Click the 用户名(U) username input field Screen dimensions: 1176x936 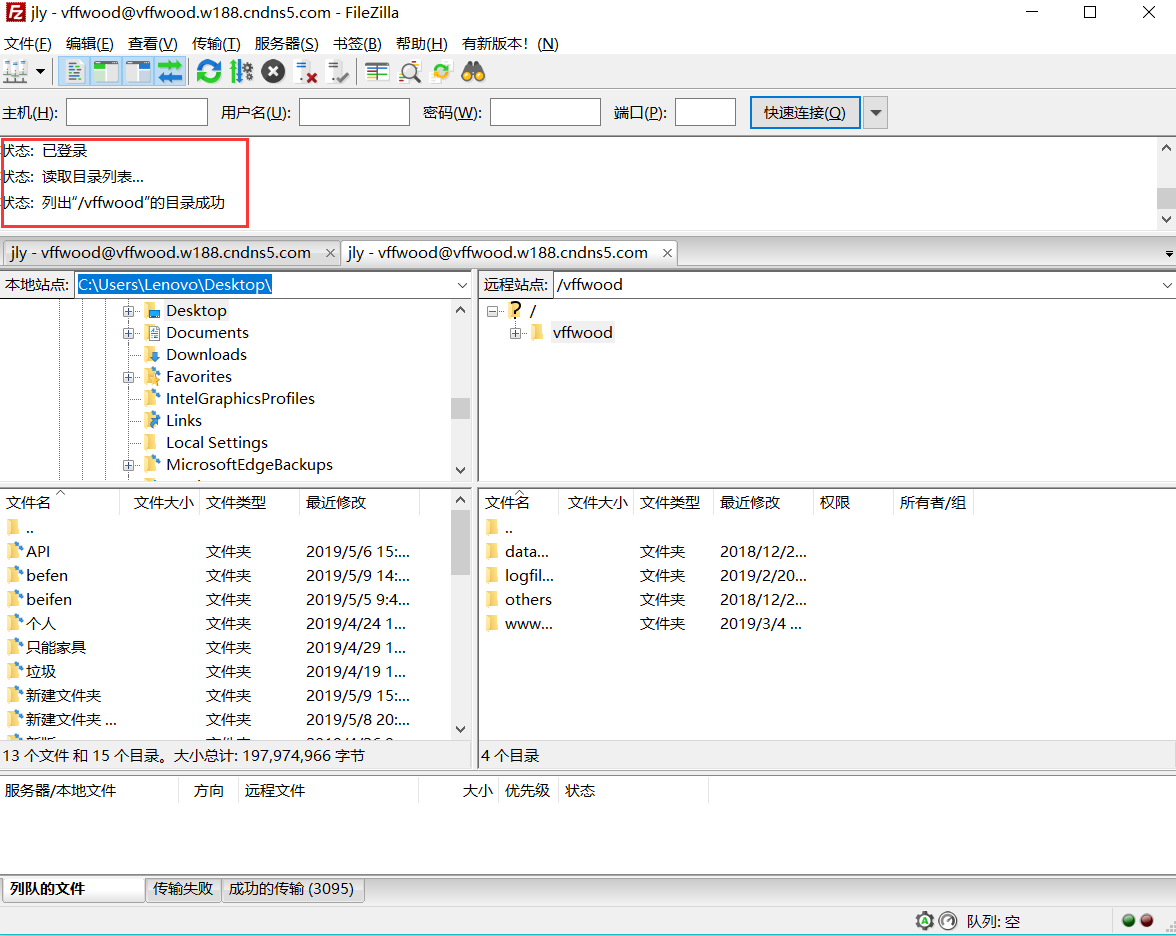pyautogui.click(x=354, y=112)
